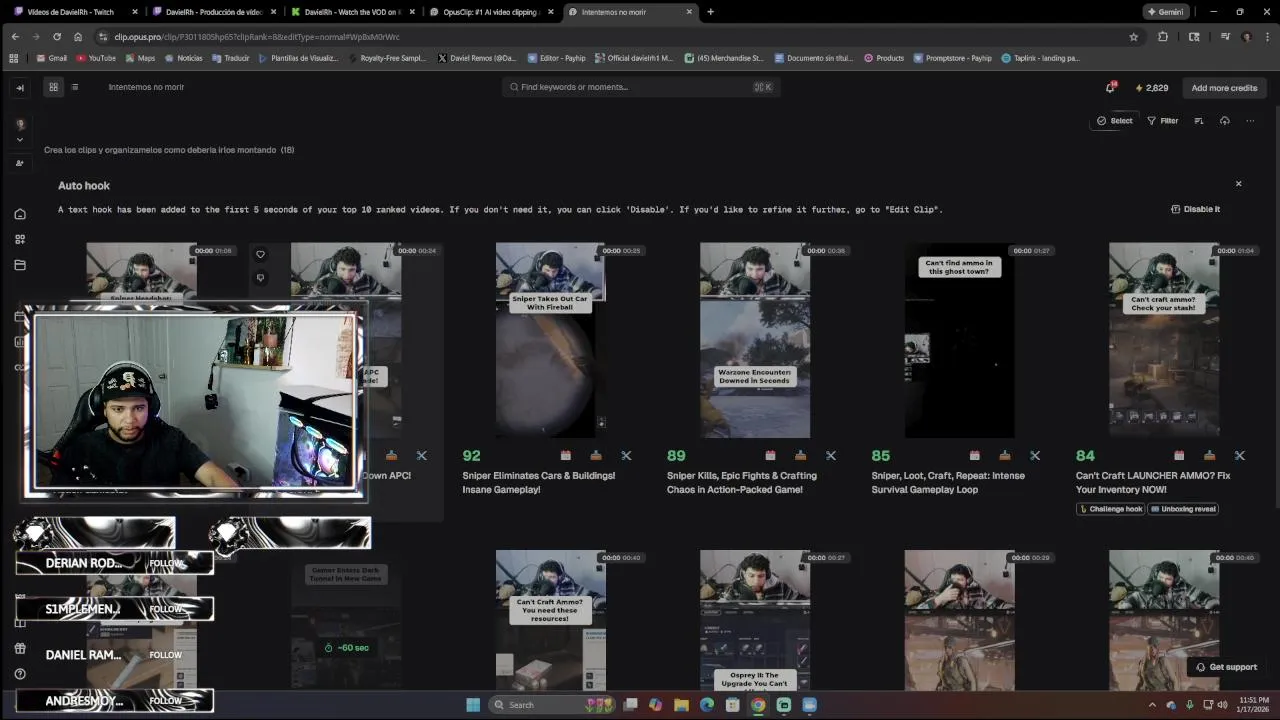This screenshot has width=1280, height=720.
Task: Open the sidebar help question icon
Action: coord(20,674)
